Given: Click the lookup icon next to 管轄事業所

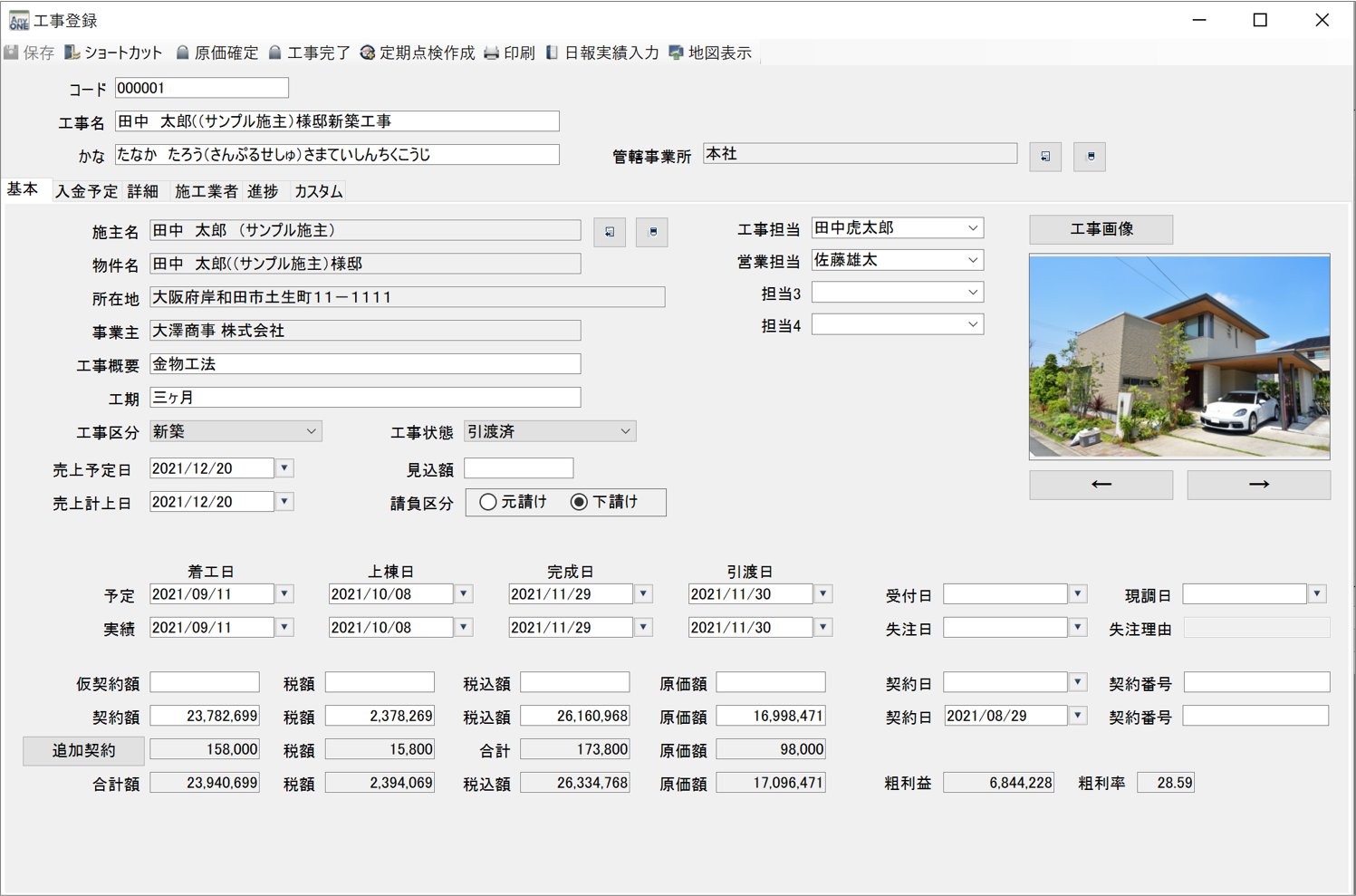Looking at the screenshot, I should pyautogui.click(x=1044, y=156).
